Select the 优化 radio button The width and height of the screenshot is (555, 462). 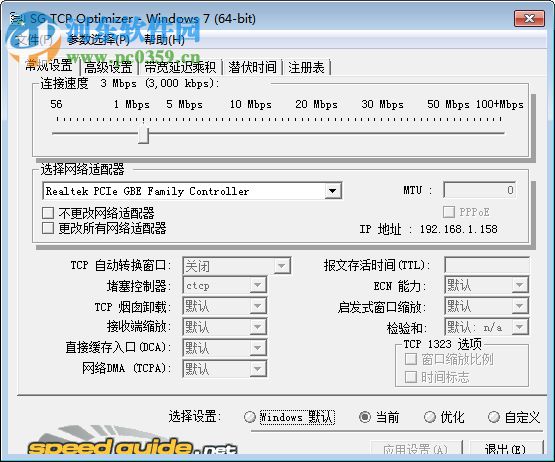pyautogui.click(x=430, y=417)
